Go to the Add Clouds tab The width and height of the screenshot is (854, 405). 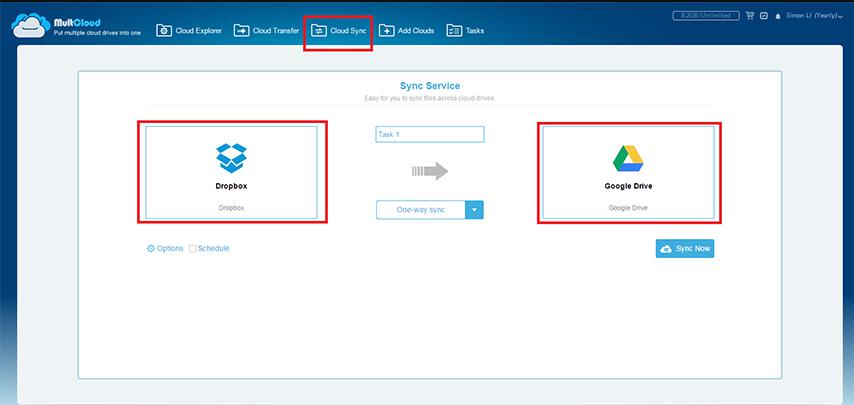(406, 30)
